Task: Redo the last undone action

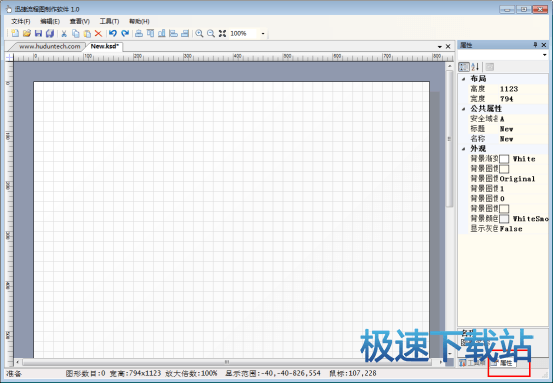Action: [x=125, y=34]
